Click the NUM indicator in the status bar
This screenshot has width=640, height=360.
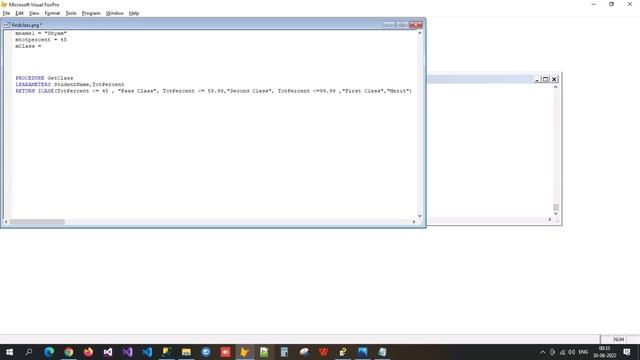click(619, 339)
